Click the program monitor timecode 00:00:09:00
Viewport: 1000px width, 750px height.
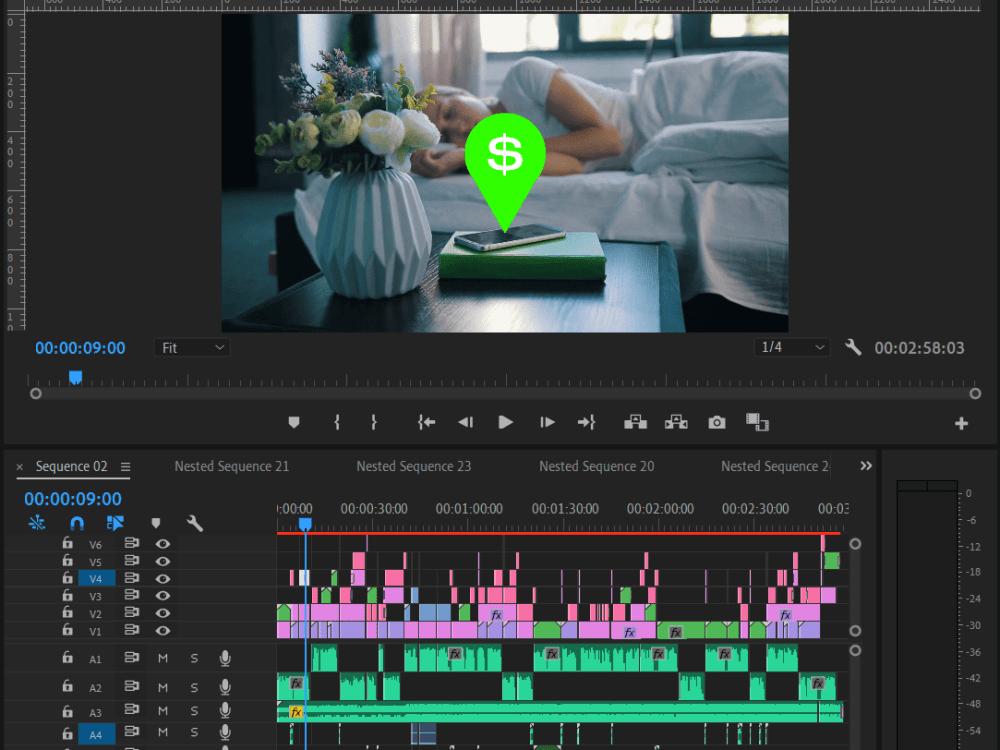coord(80,348)
